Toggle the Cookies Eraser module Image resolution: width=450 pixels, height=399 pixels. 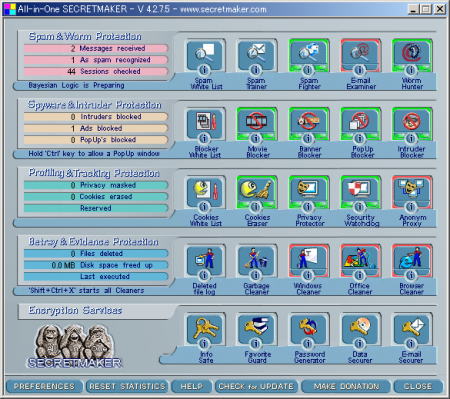256,191
